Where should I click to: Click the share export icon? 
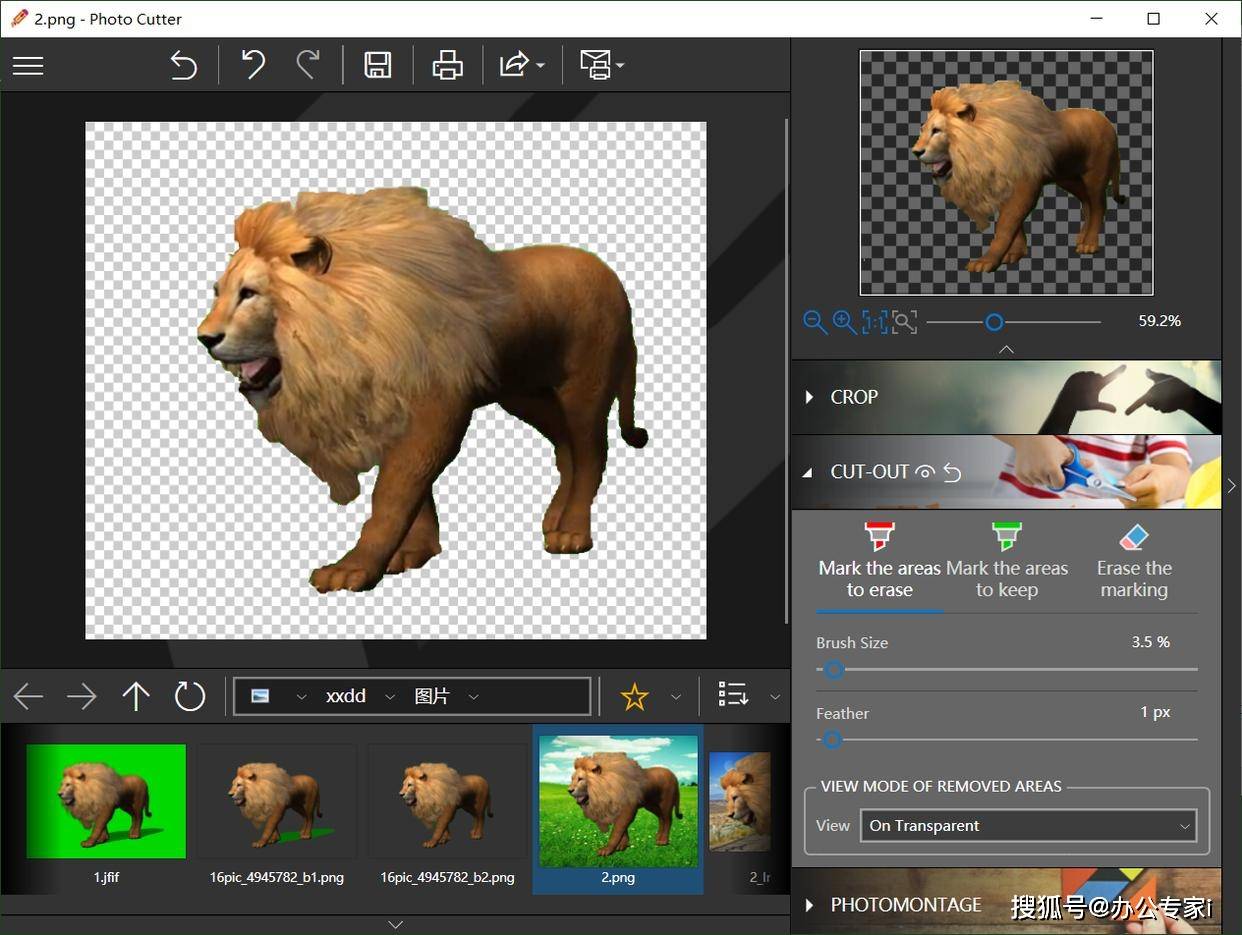pyautogui.click(x=514, y=66)
